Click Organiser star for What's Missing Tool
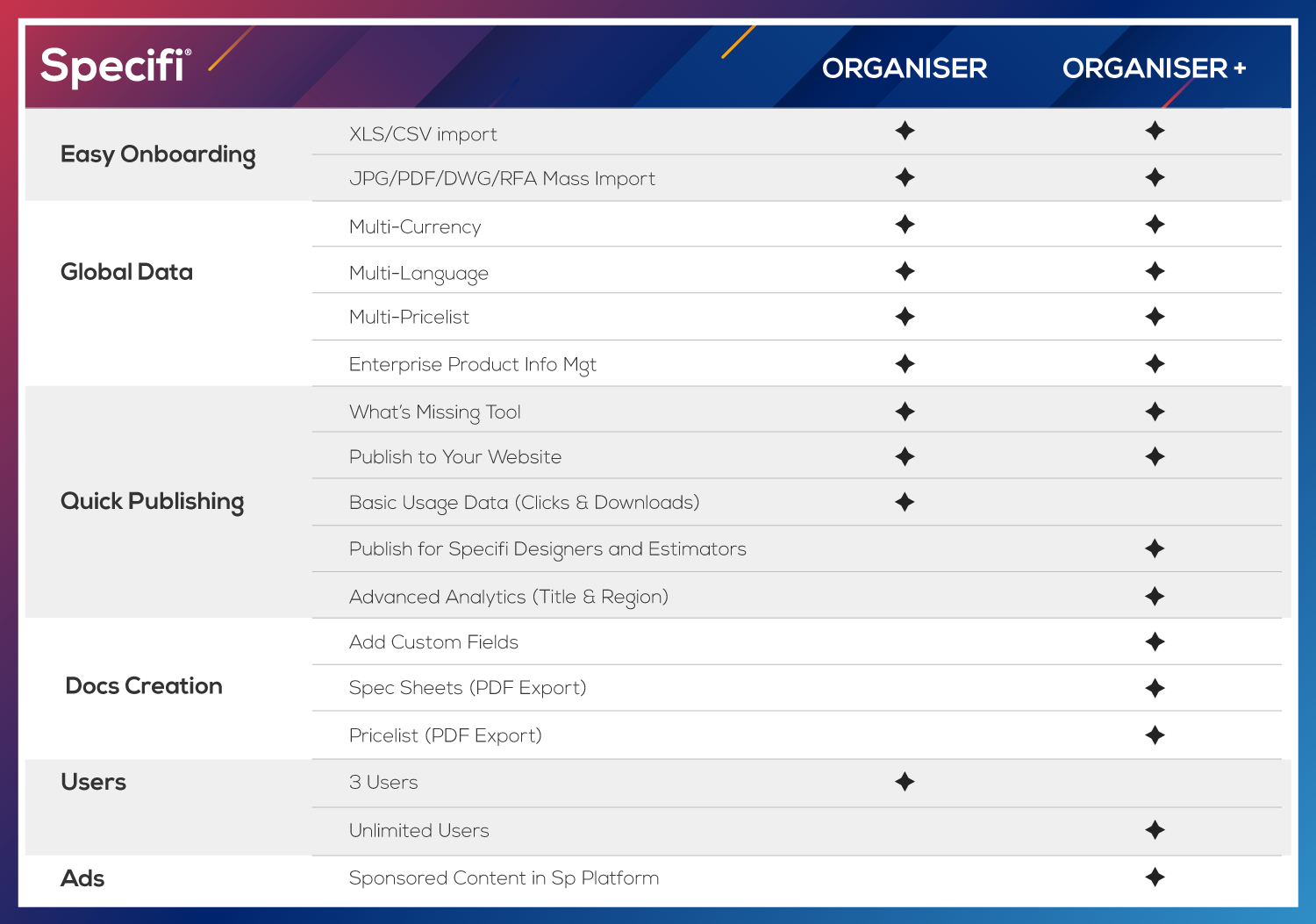Viewport: 1316px width, 924px height. tap(905, 412)
